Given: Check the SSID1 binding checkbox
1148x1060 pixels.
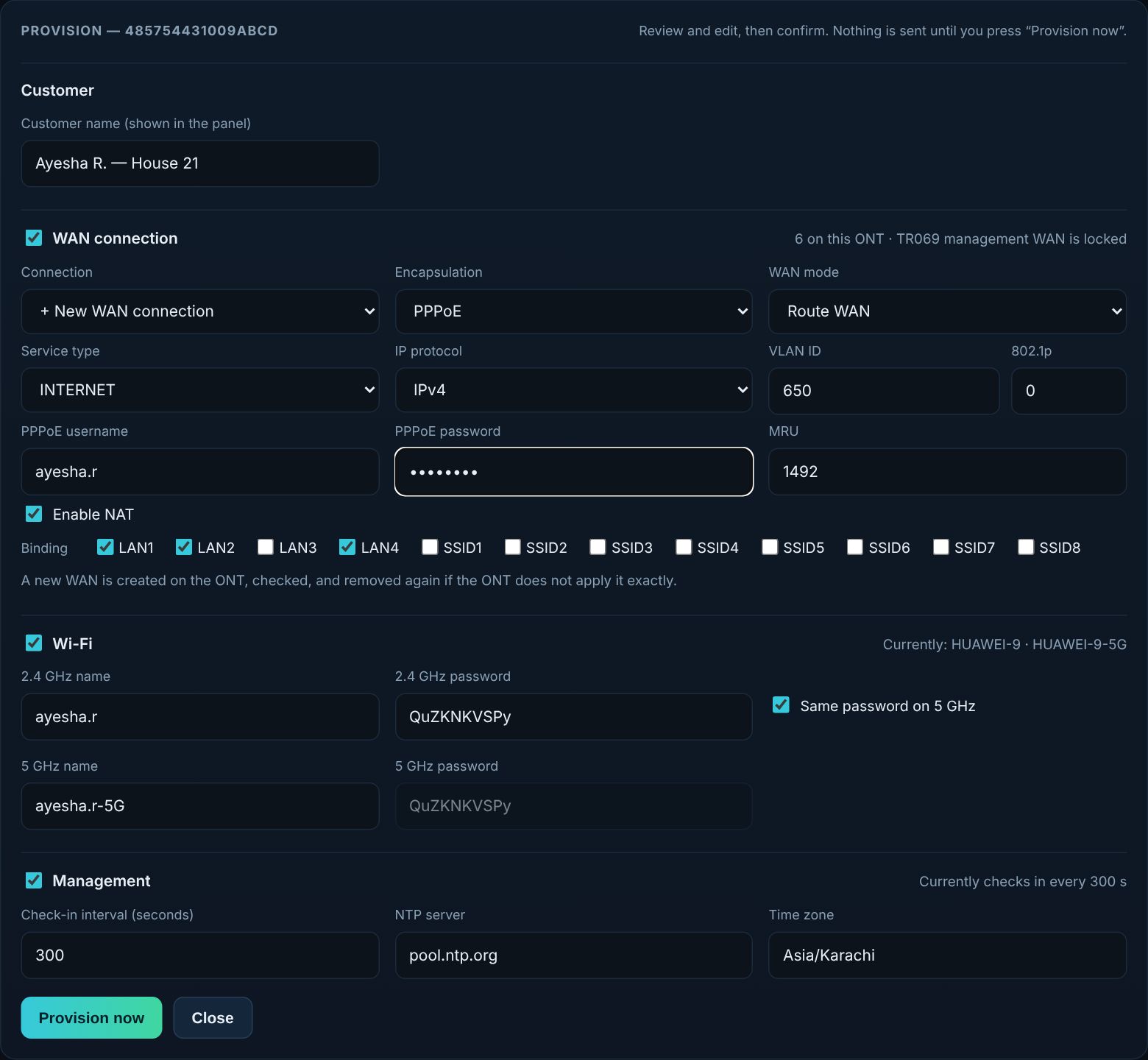Looking at the screenshot, I should point(430,547).
